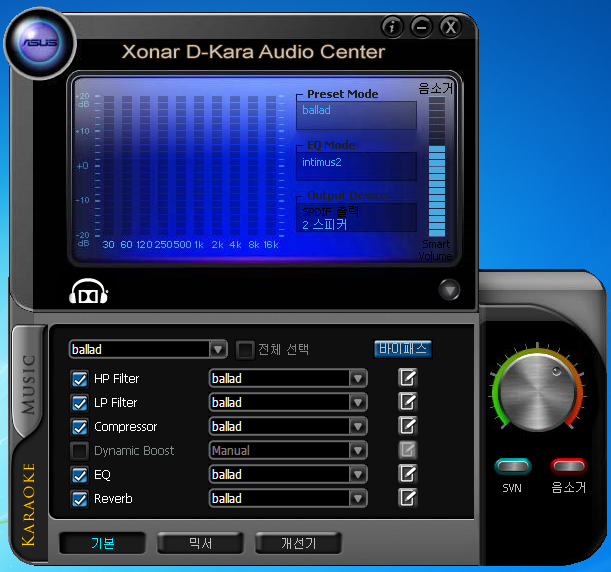Open the Compressor preset dropdown
This screenshot has width=611, height=572.
point(288,426)
